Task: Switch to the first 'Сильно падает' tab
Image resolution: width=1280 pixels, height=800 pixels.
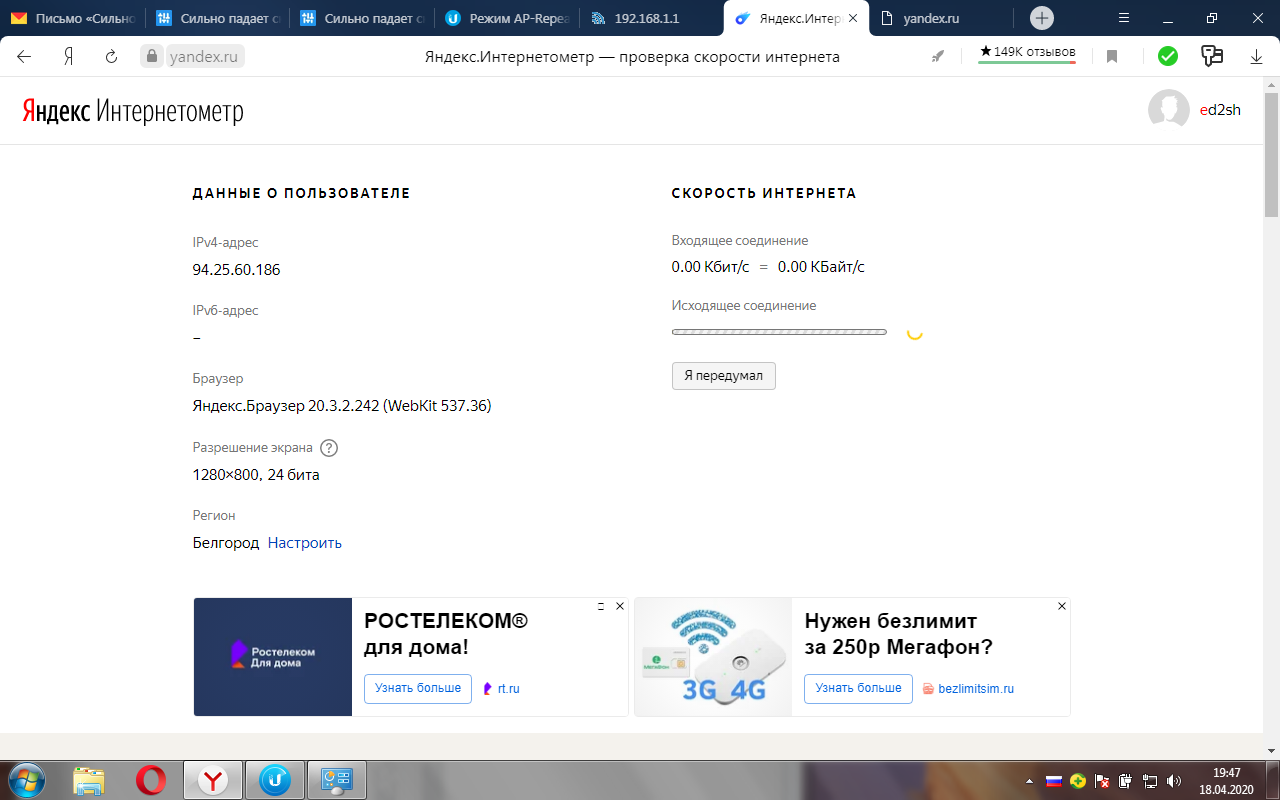Action: pyautogui.click(x=218, y=18)
